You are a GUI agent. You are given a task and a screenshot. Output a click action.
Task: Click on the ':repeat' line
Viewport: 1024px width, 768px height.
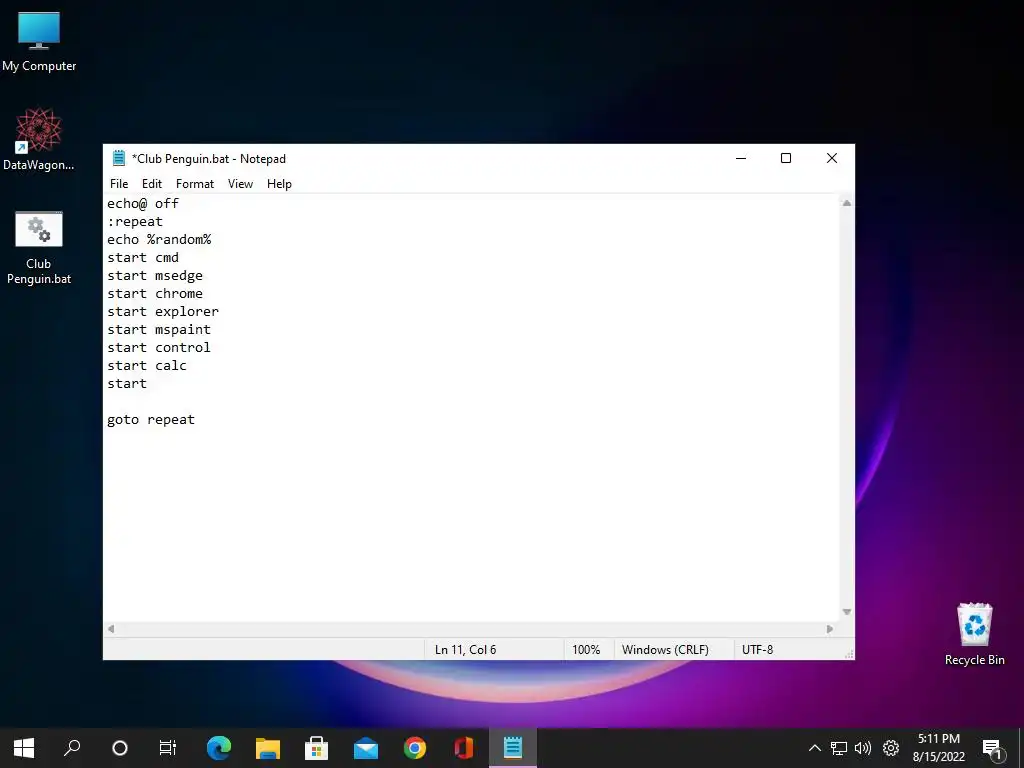tap(135, 221)
